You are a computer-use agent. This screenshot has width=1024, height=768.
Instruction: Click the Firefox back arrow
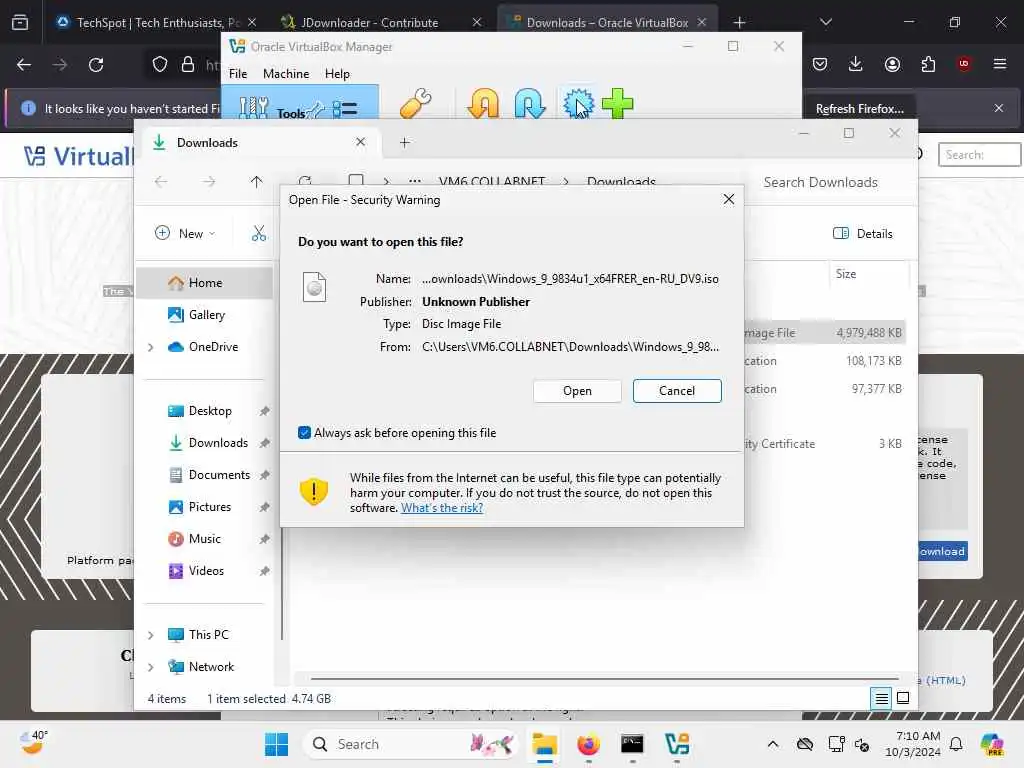(x=24, y=65)
